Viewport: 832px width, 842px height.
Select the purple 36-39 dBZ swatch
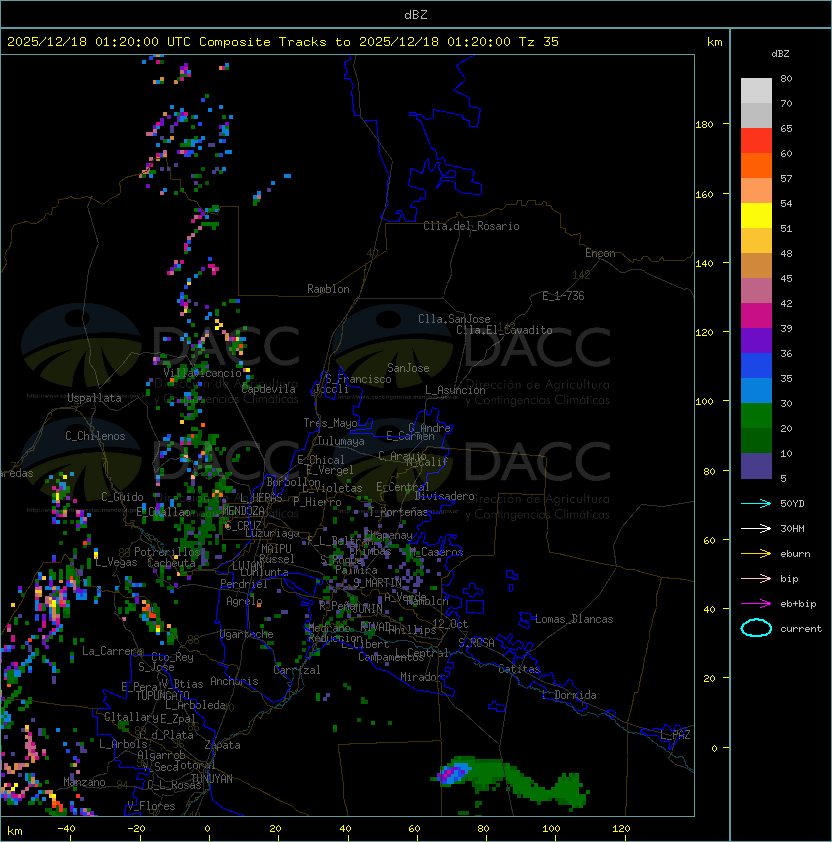(x=756, y=340)
